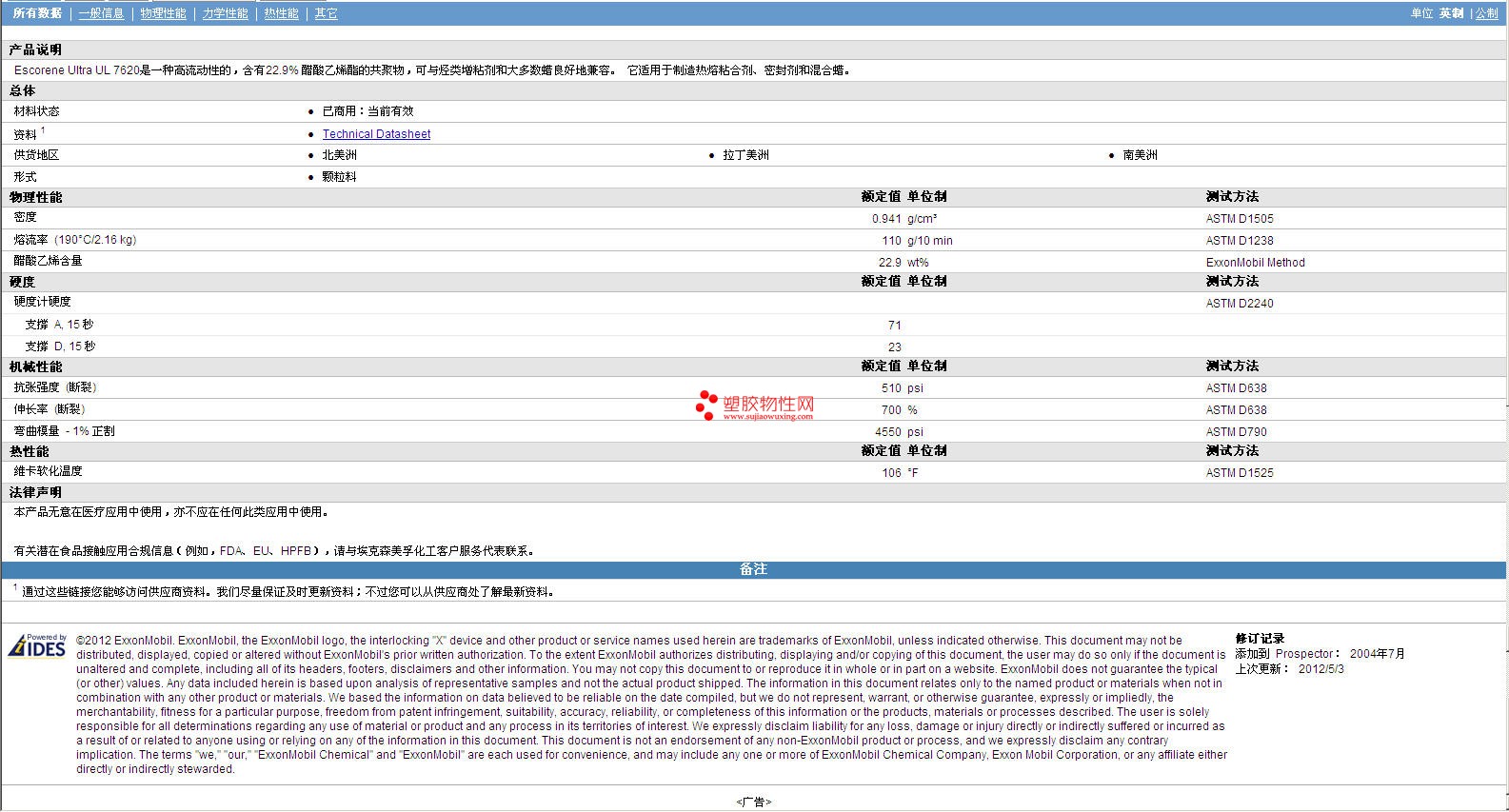The width and height of the screenshot is (1509, 812).
Task: Click the 产品说明 section header
Action: tap(35, 50)
